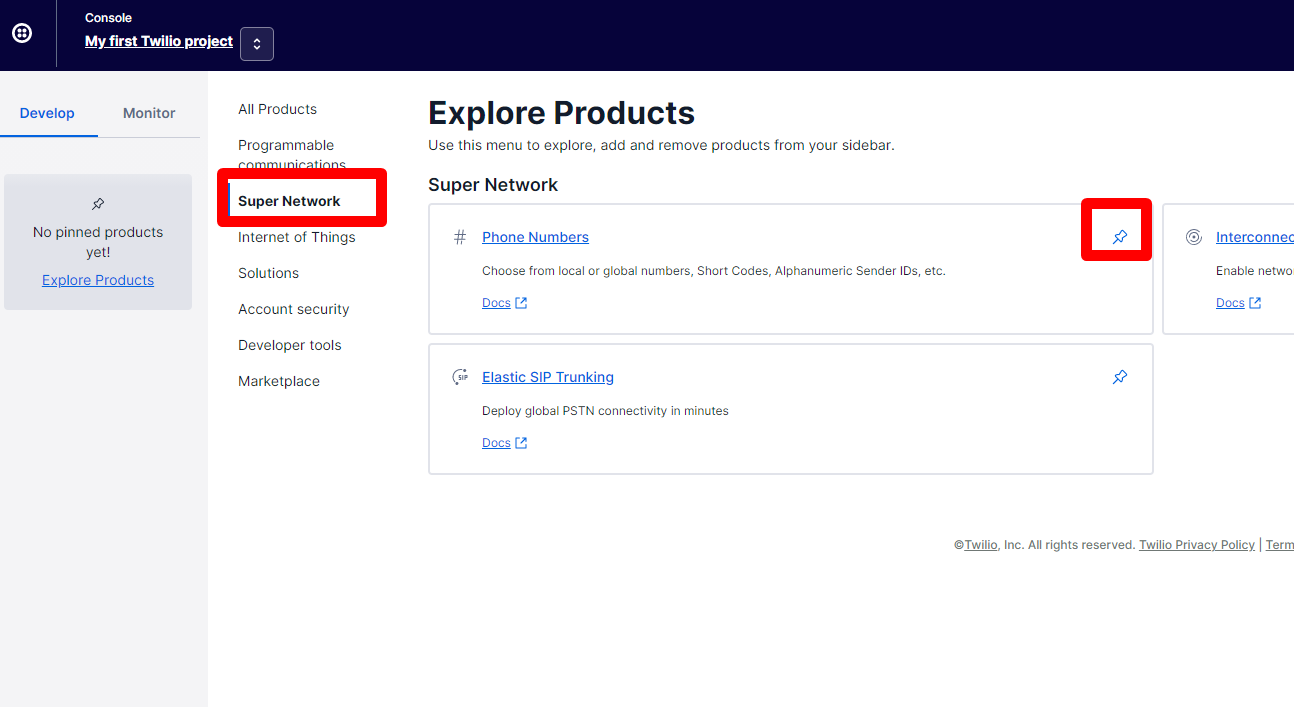Pin Elastic SIP Trunking to sidebar
Image resolution: width=1294 pixels, height=707 pixels.
1120,377
